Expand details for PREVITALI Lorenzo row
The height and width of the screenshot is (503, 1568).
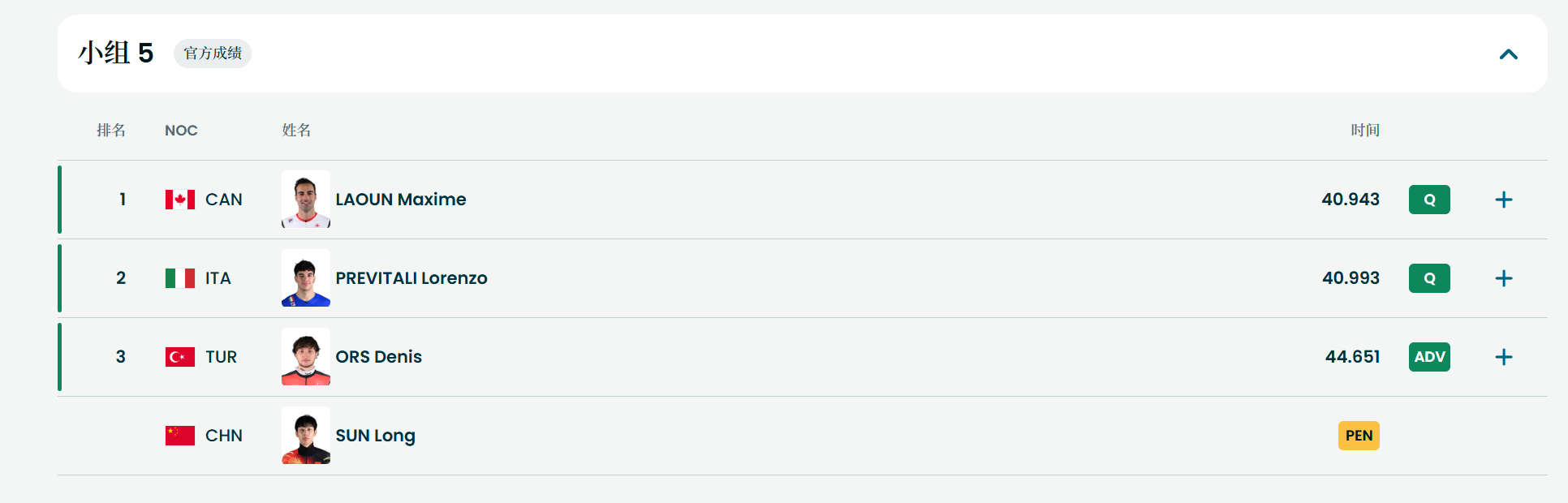pos(1503,278)
